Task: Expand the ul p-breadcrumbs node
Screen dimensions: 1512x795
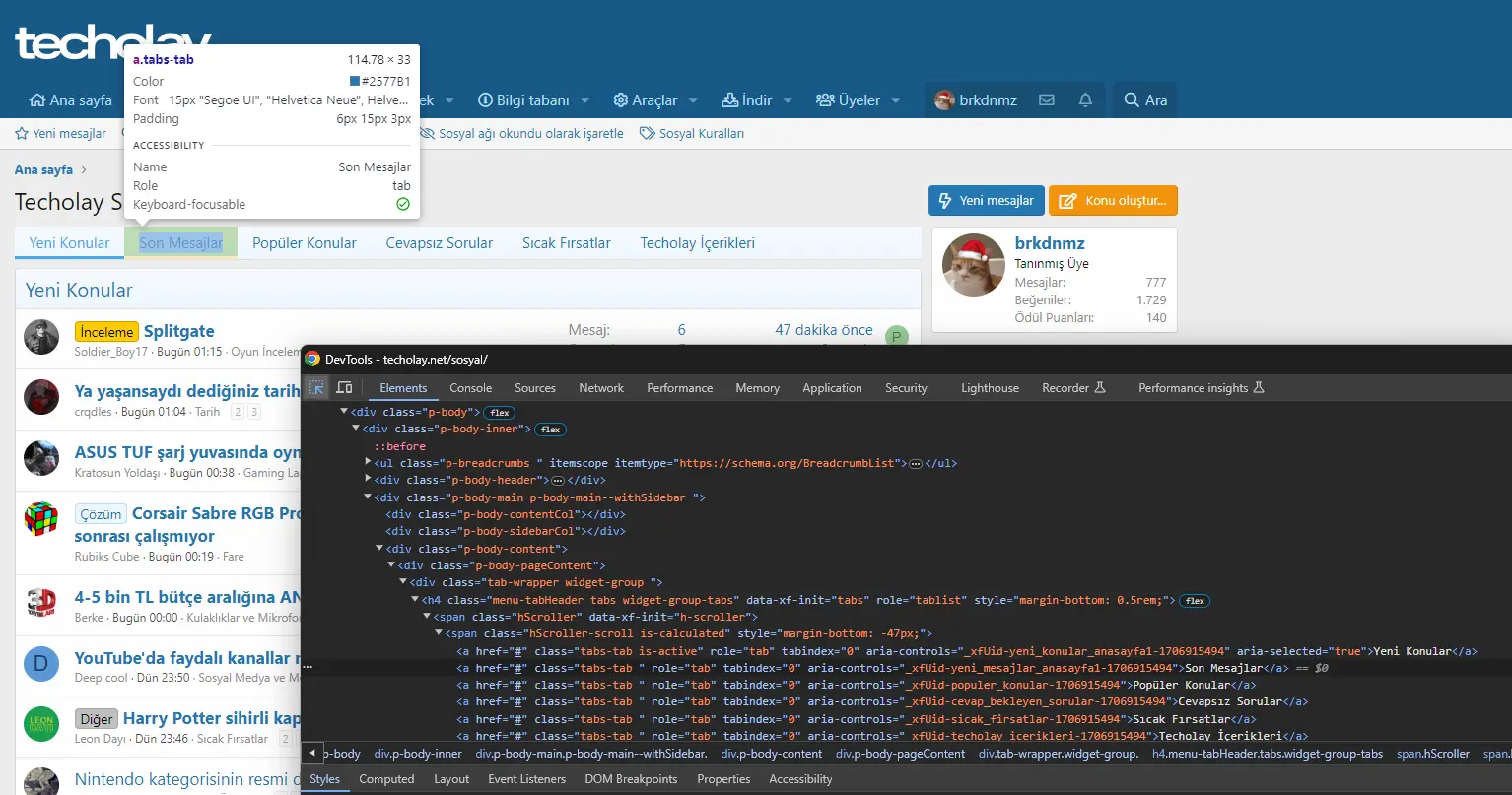Action: pyautogui.click(x=369, y=463)
